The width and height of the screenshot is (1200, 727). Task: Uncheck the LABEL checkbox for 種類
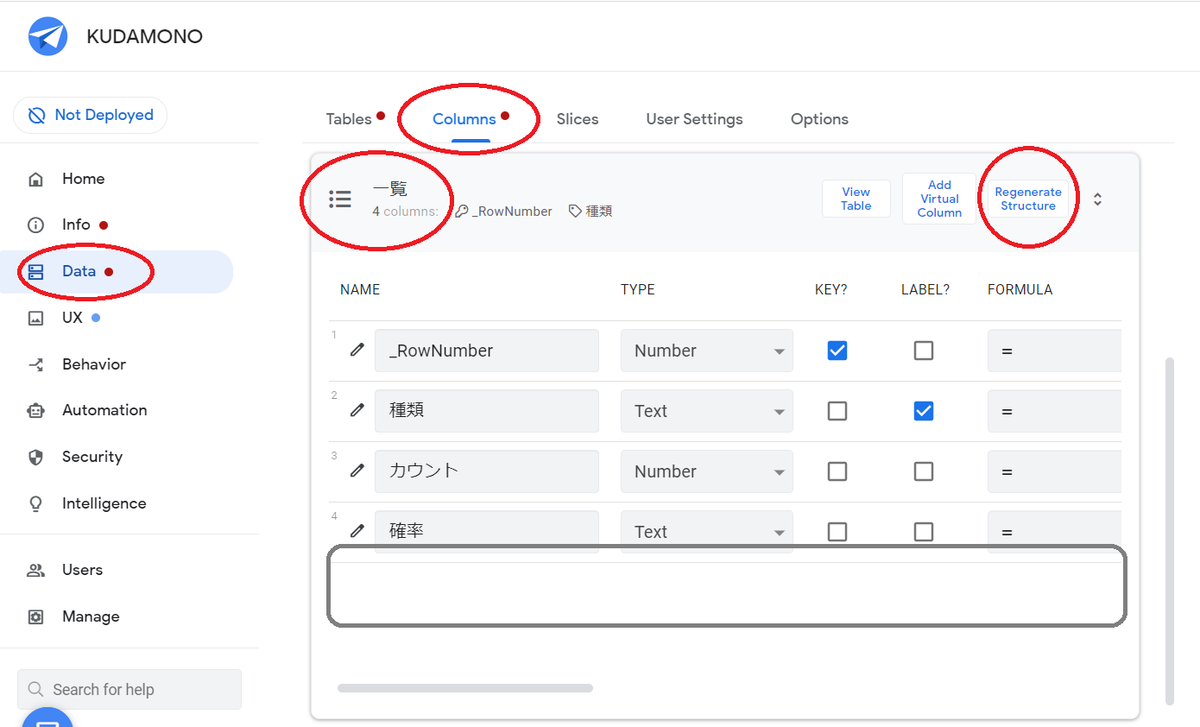tap(923, 410)
